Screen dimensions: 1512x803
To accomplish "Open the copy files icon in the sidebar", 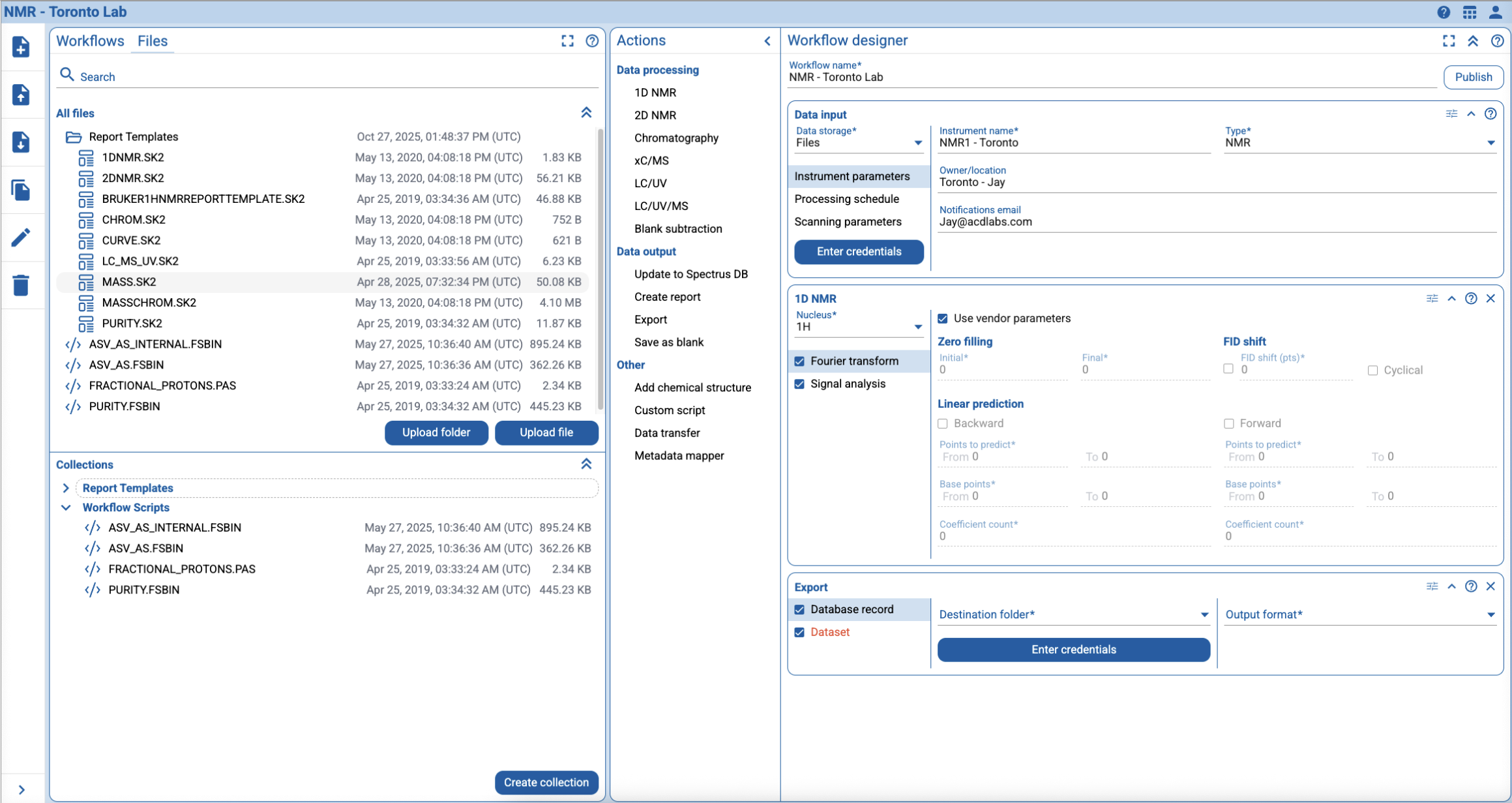I will (22, 190).
